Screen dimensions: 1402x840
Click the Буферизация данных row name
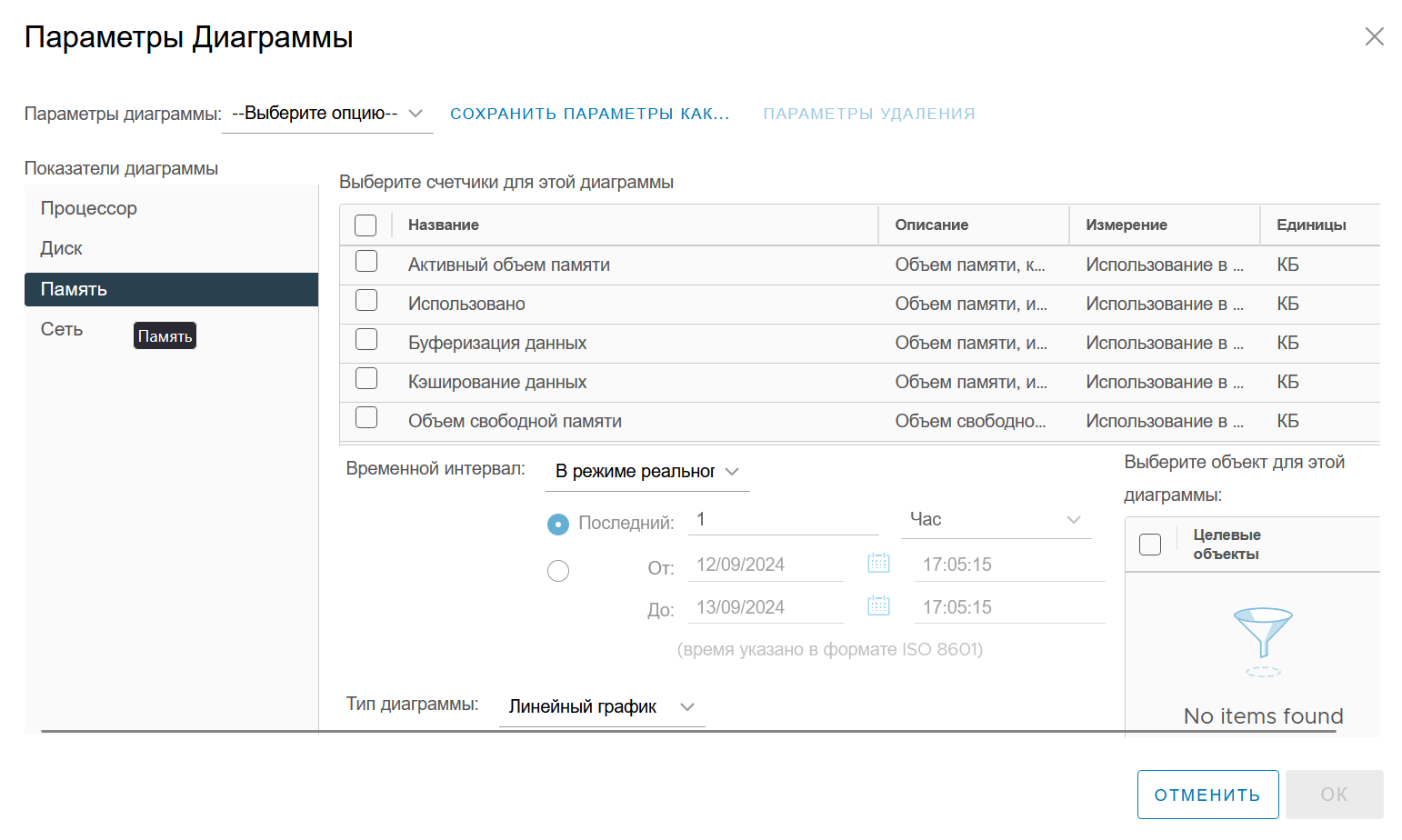click(497, 343)
